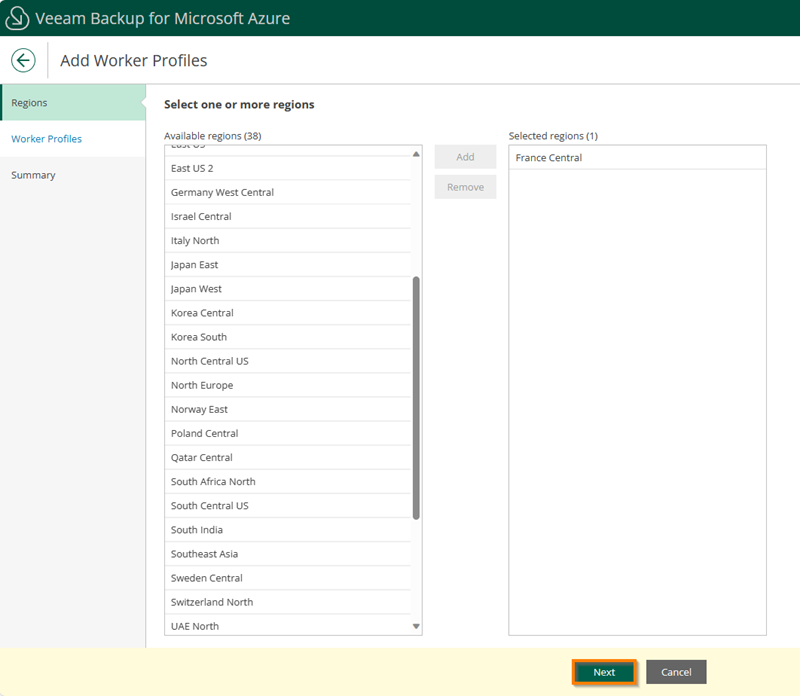
Task: Click the available regions scrollbar thumb
Action: (x=416, y=398)
